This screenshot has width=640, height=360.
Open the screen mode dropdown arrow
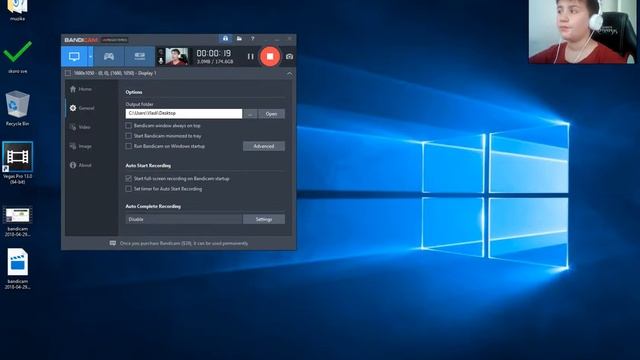click(x=91, y=56)
